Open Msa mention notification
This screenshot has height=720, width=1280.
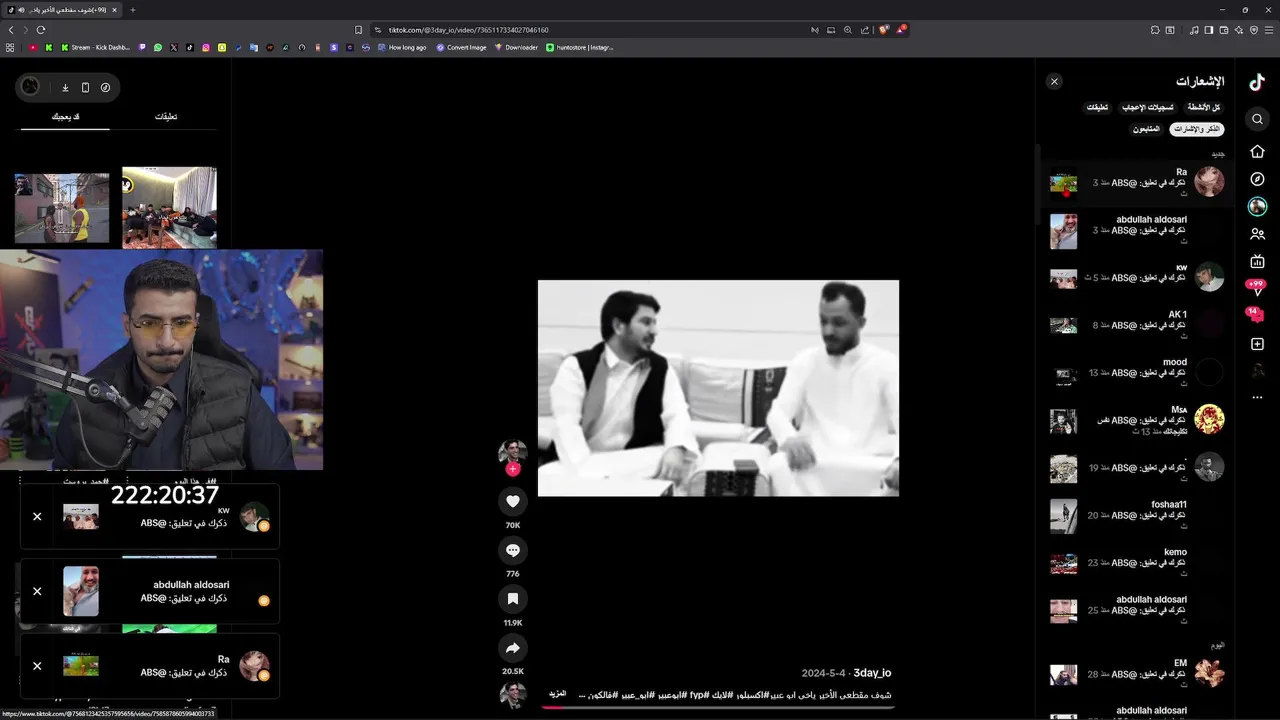click(x=1137, y=420)
